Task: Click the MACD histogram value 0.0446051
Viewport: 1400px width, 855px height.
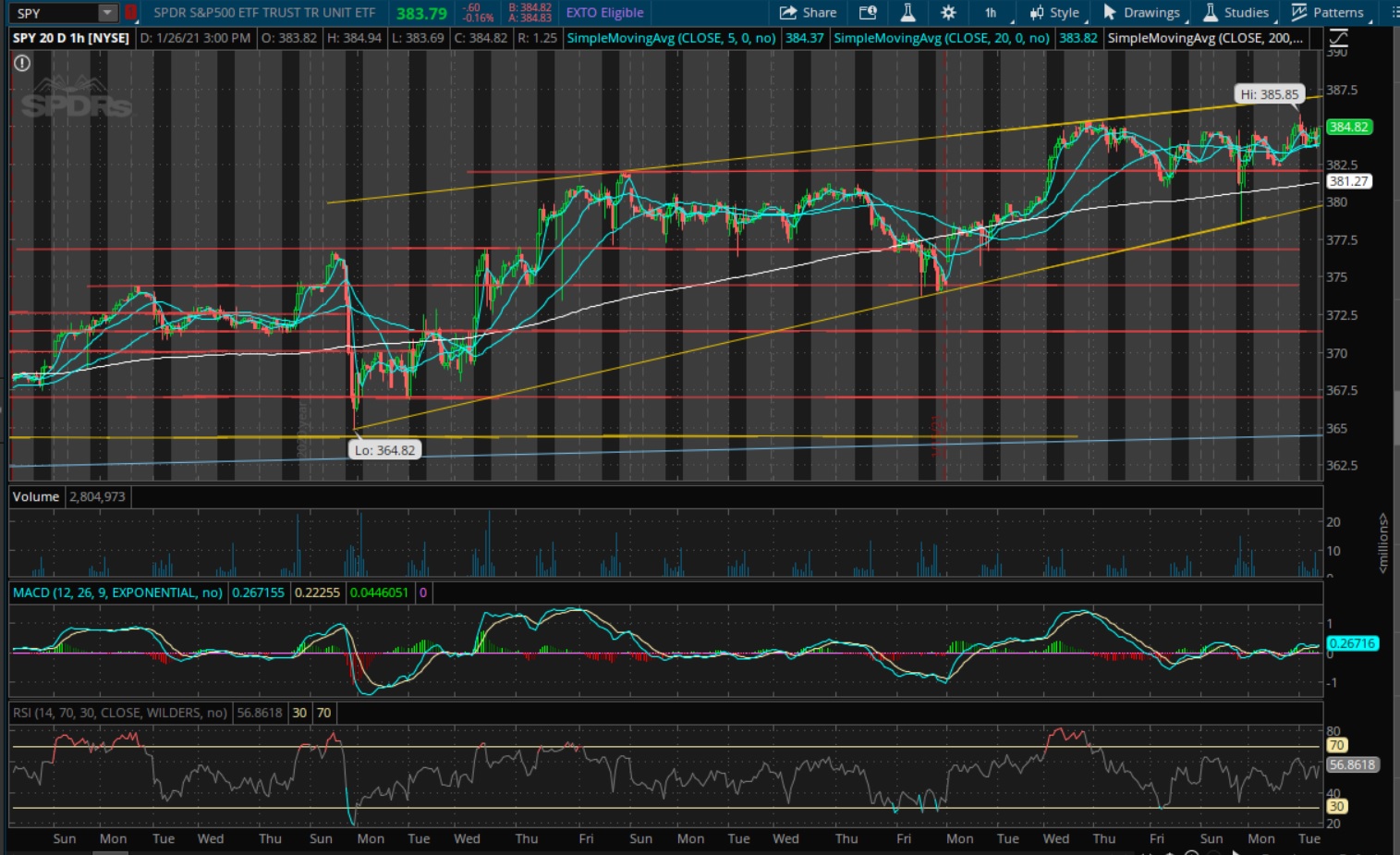Action: point(379,592)
